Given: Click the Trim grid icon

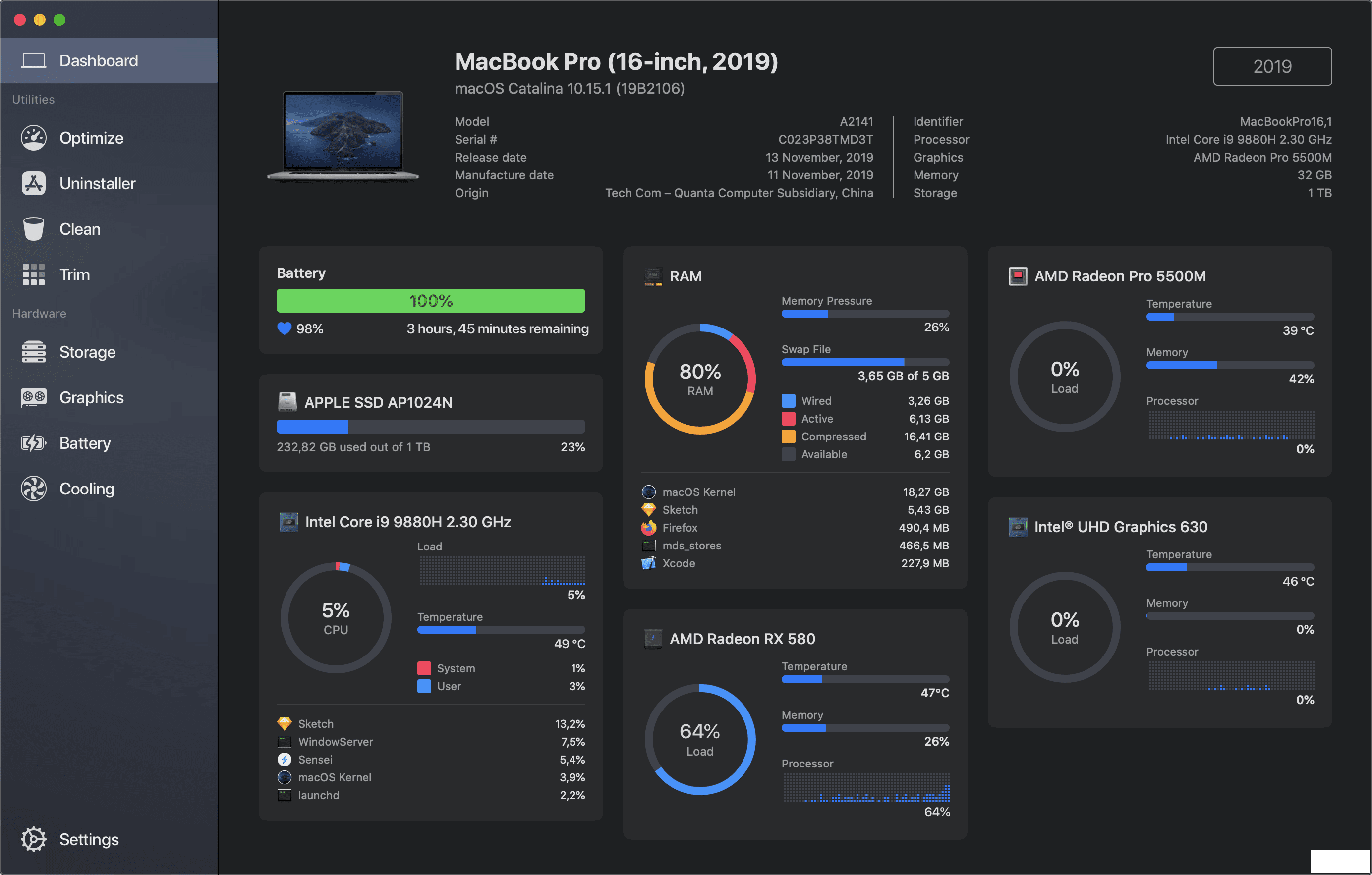Looking at the screenshot, I should [x=34, y=274].
